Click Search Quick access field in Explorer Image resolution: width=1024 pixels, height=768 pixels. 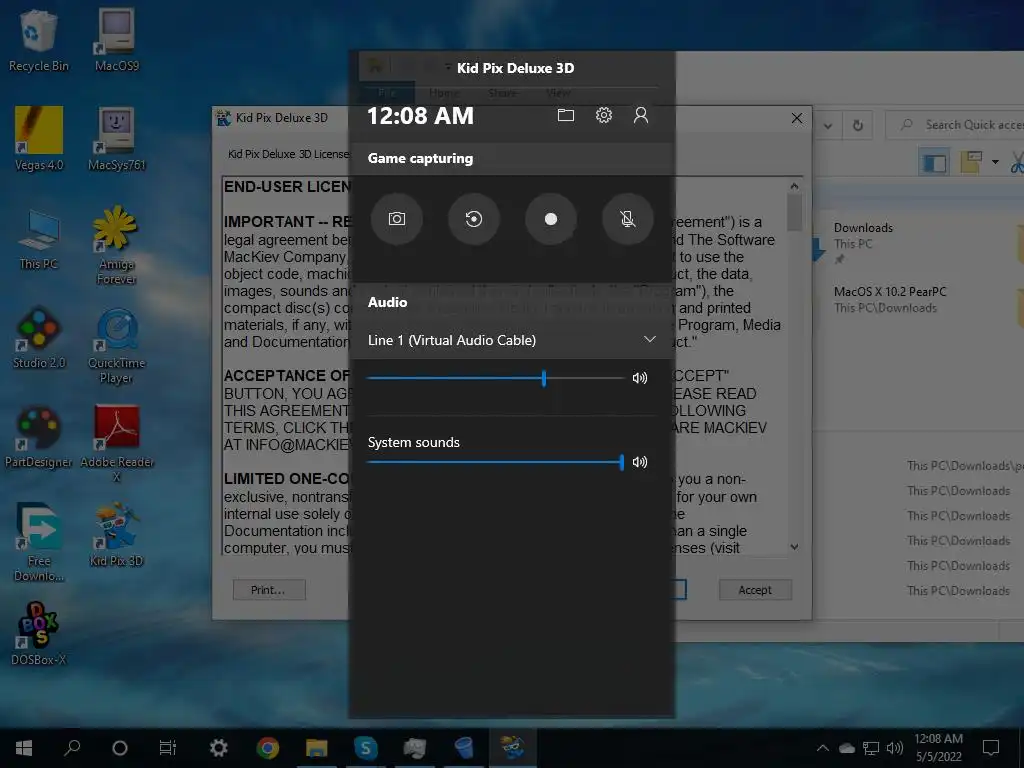[955, 125]
